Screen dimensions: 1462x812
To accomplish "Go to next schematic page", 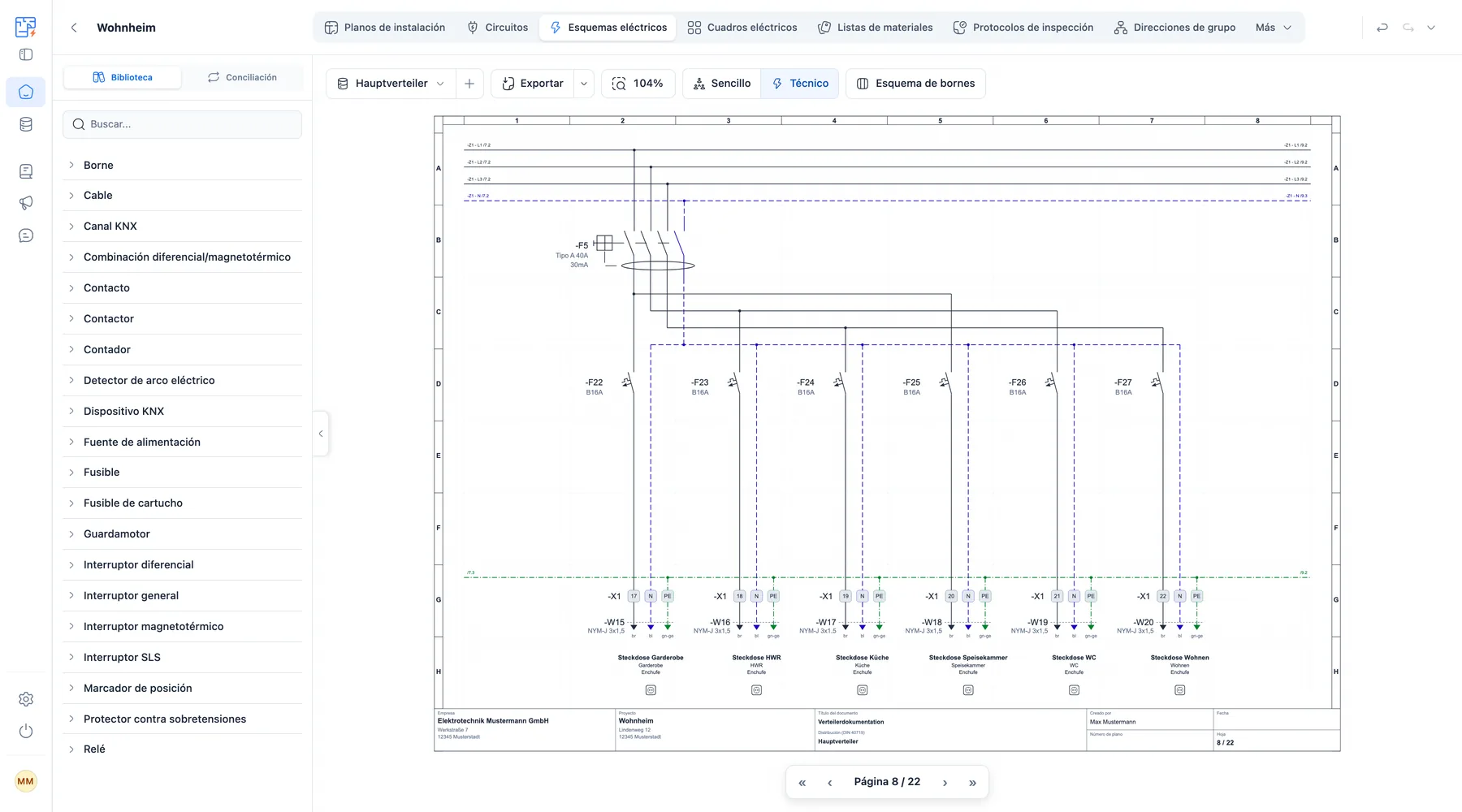I will coord(945,783).
